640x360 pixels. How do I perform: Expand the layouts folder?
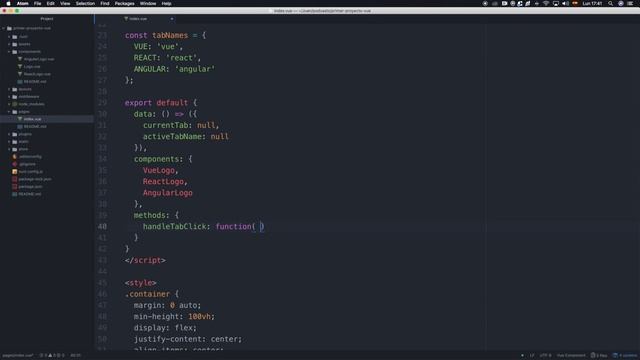(x=9, y=89)
